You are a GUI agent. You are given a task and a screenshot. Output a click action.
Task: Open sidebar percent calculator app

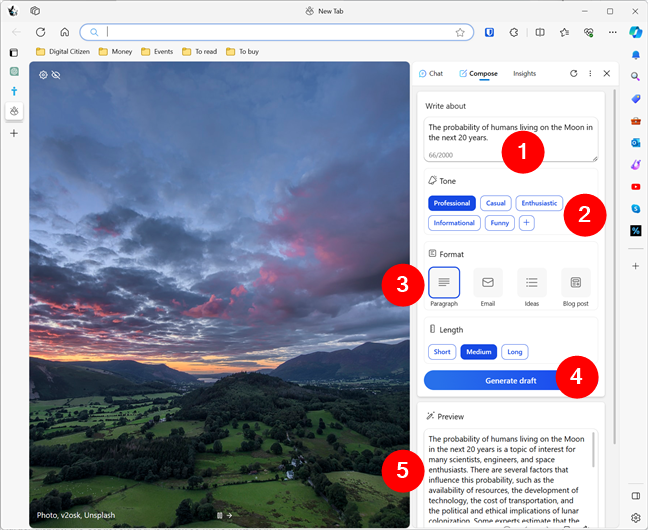tap(636, 231)
